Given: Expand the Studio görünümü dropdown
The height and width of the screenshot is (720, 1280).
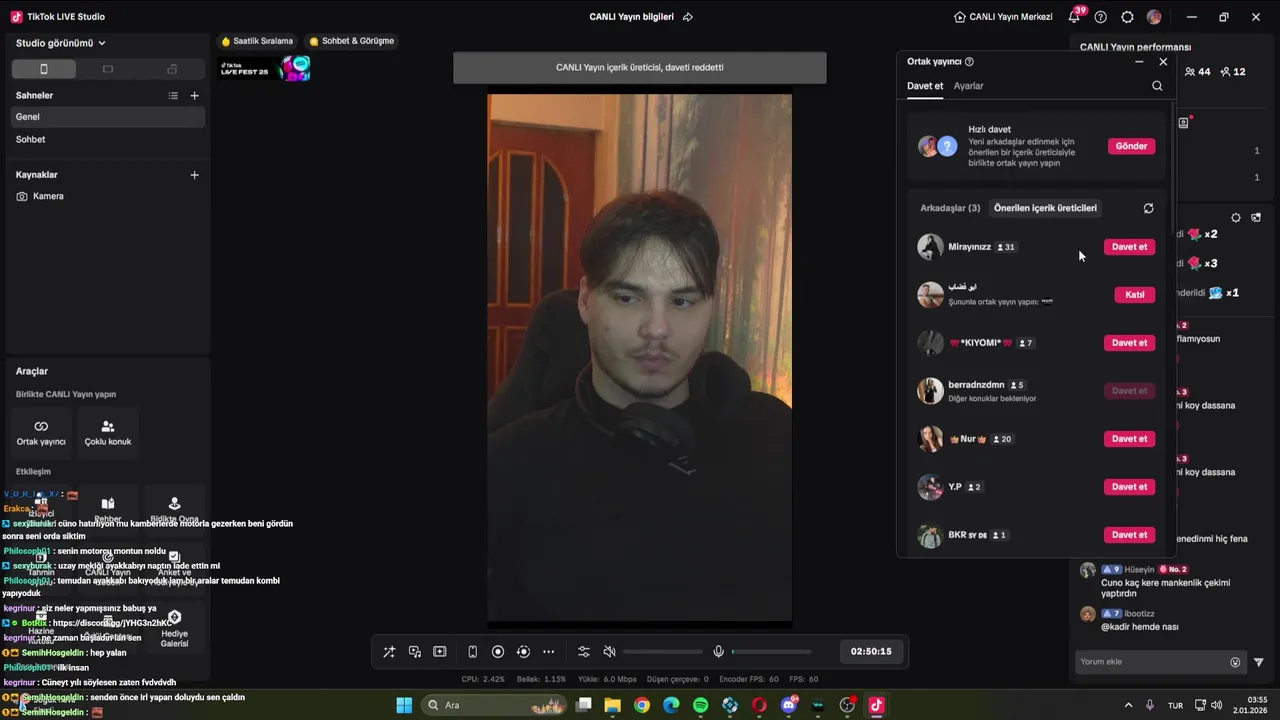Looking at the screenshot, I should [x=61, y=43].
